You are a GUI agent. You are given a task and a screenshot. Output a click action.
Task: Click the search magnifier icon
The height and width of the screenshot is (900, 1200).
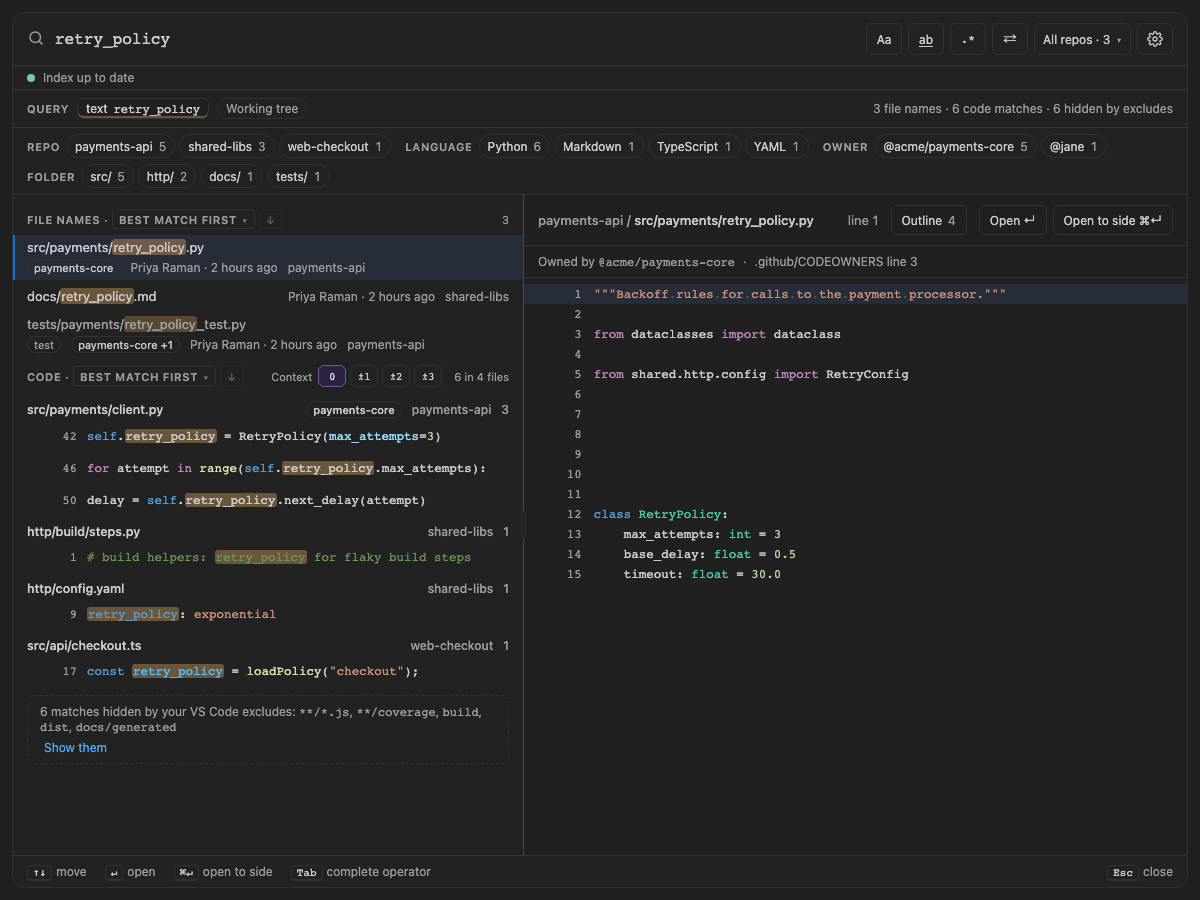pyautogui.click(x=36, y=39)
